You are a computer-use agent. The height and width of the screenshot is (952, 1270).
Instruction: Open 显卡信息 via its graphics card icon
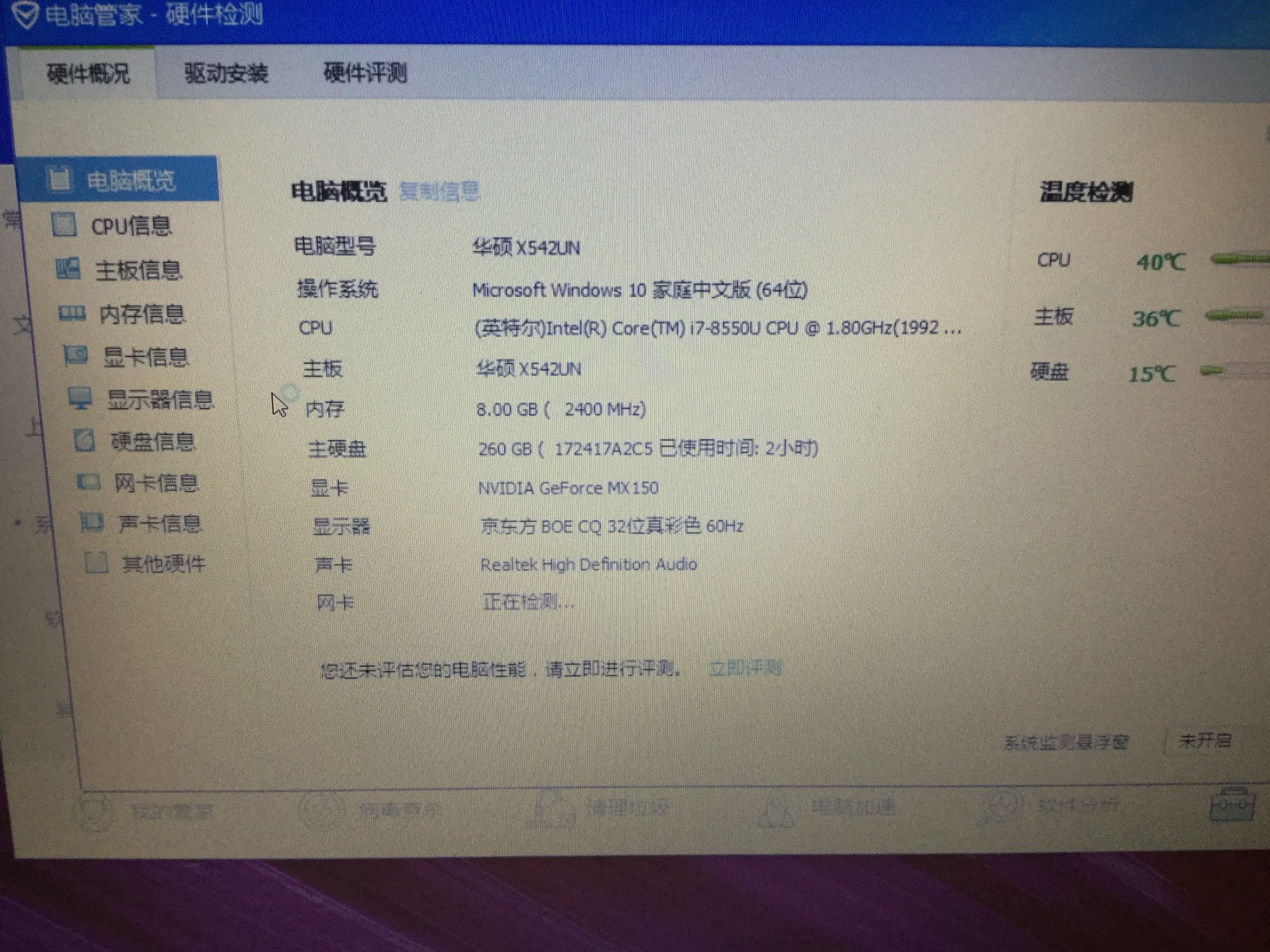[x=76, y=356]
